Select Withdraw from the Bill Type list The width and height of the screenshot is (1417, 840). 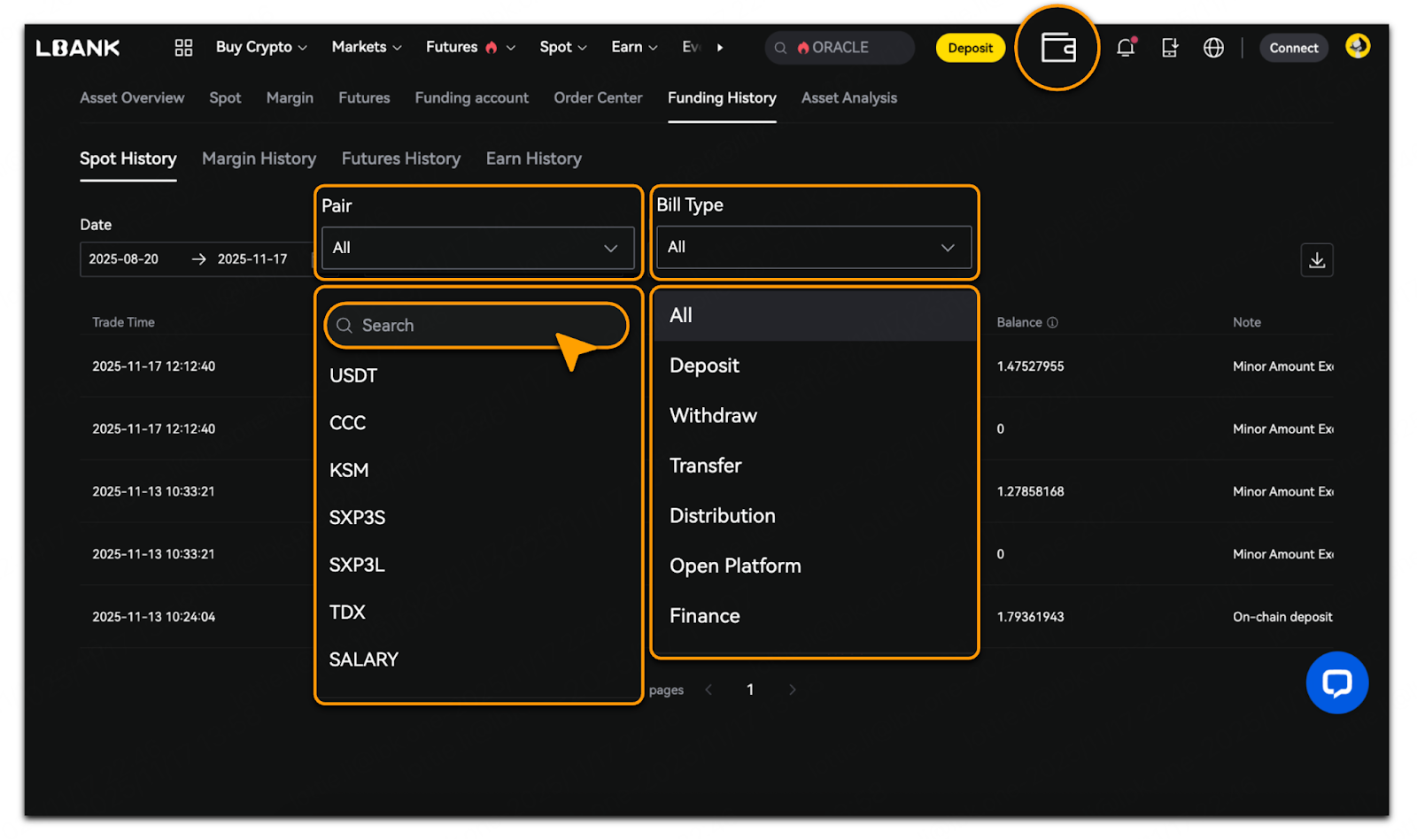[713, 416]
